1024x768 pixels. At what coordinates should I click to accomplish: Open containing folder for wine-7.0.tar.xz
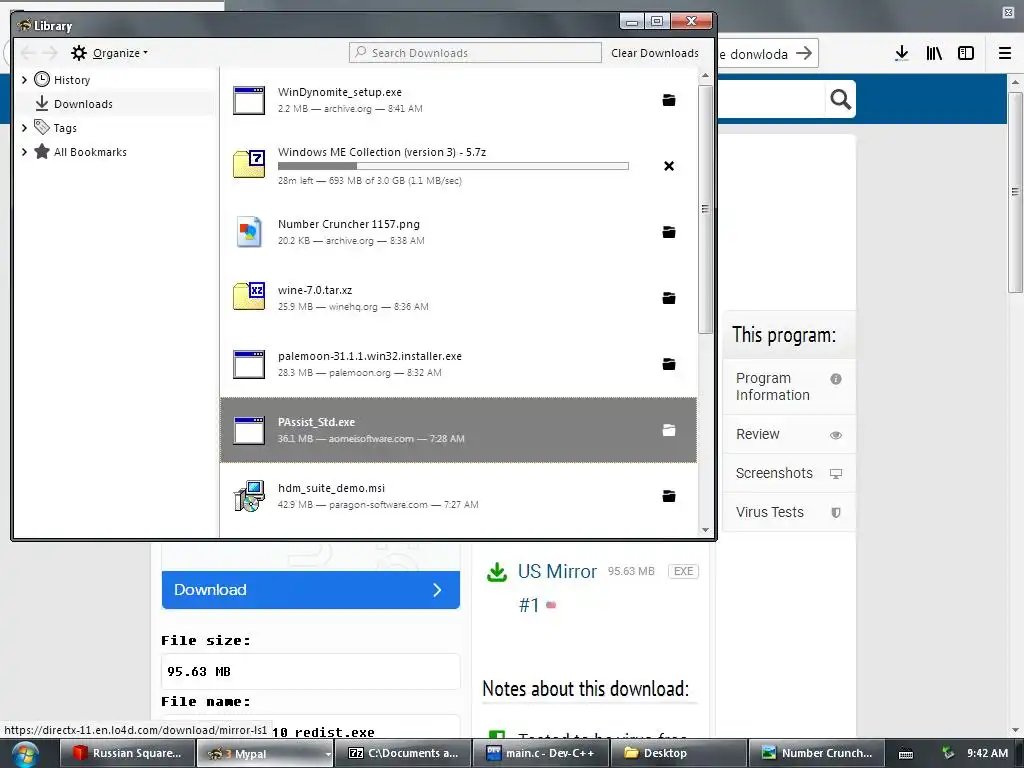tap(669, 298)
